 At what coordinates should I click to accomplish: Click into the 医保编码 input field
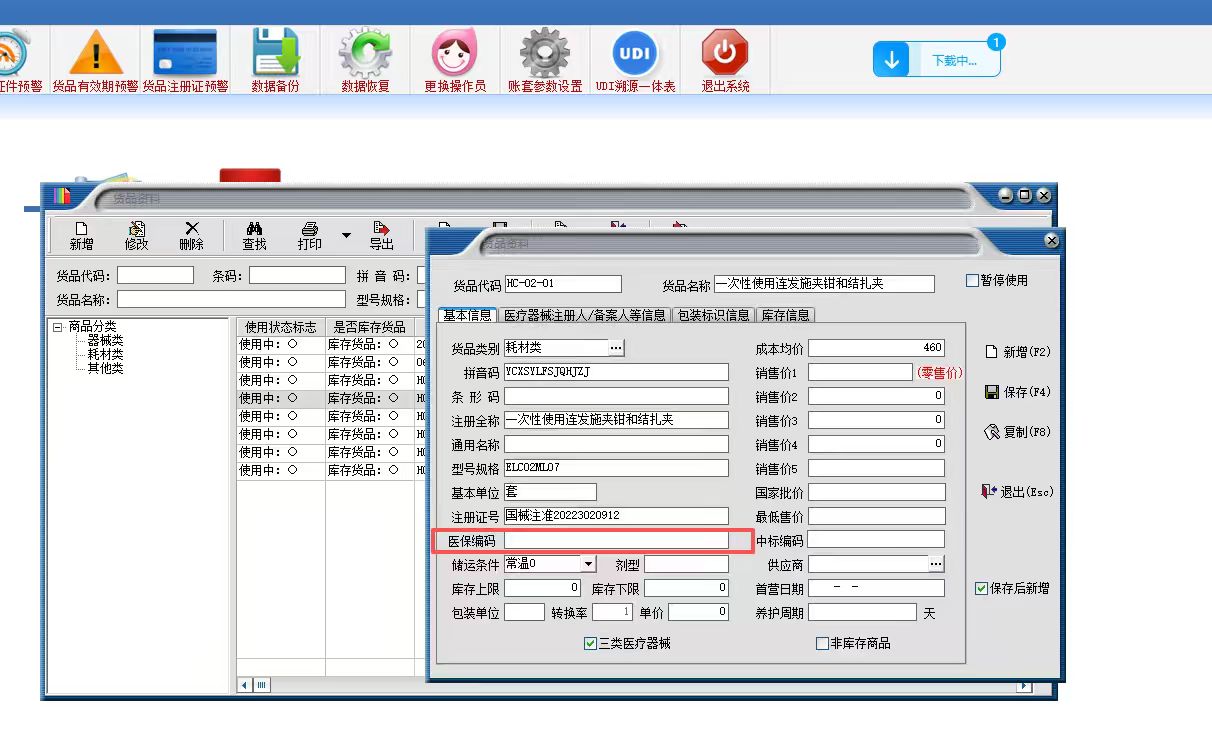pyautogui.click(x=616, y=540)
